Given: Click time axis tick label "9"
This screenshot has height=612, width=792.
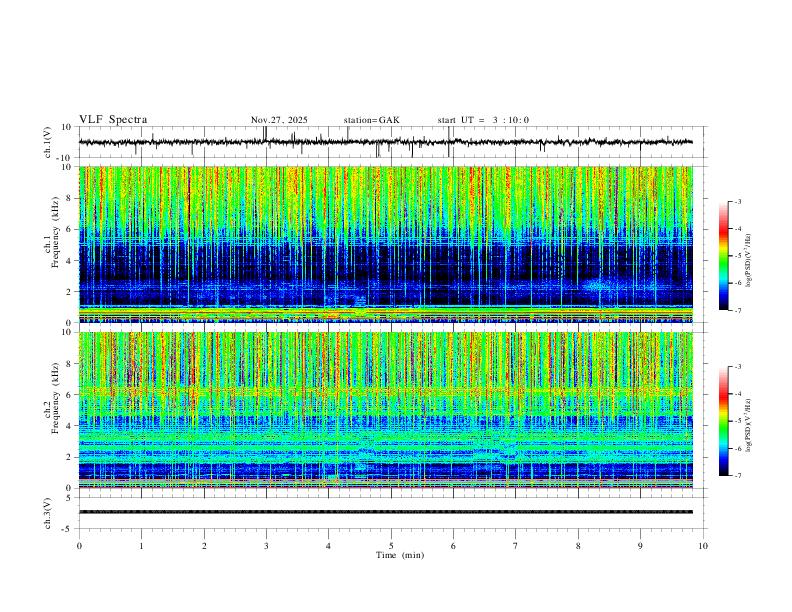Looking at the screenshot, I should pos(640,546).
